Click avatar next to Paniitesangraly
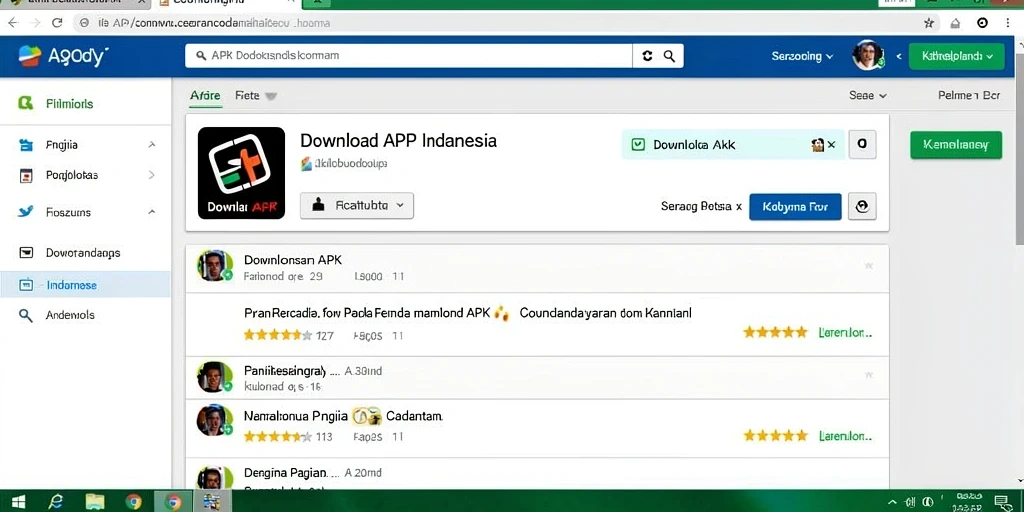 pos(214,377)
